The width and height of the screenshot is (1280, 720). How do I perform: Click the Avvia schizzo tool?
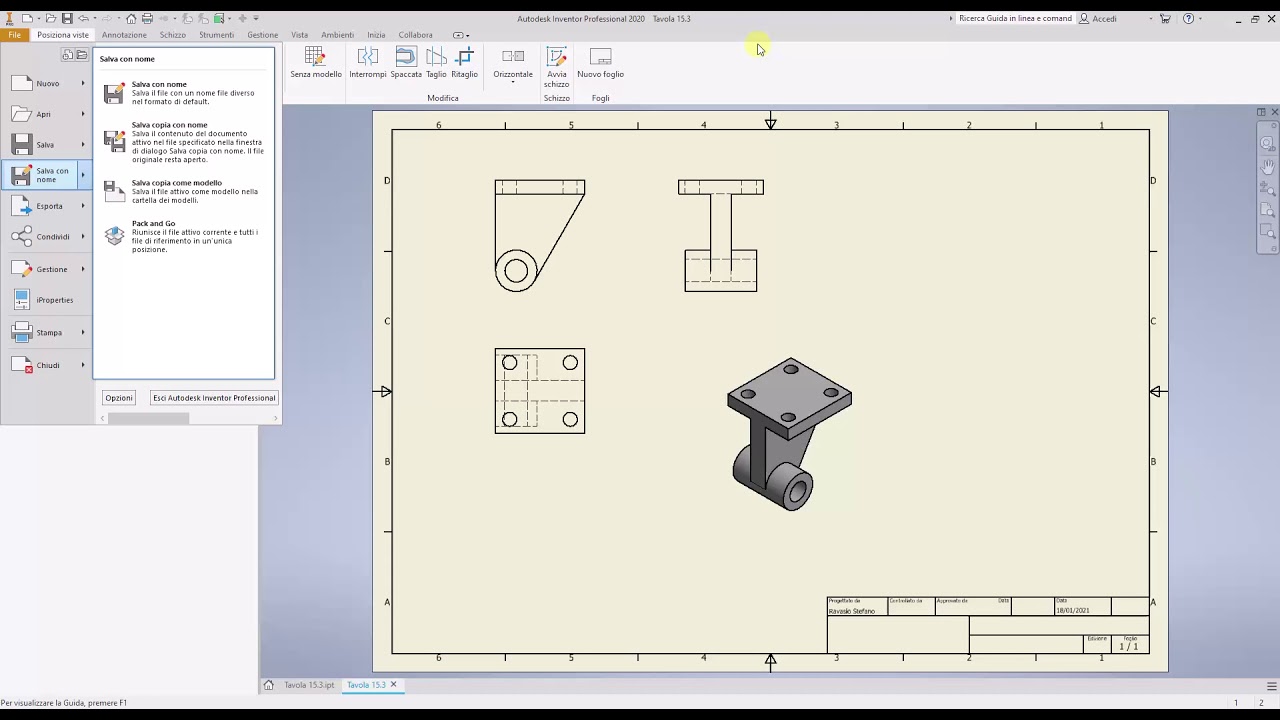pos(557,67)
